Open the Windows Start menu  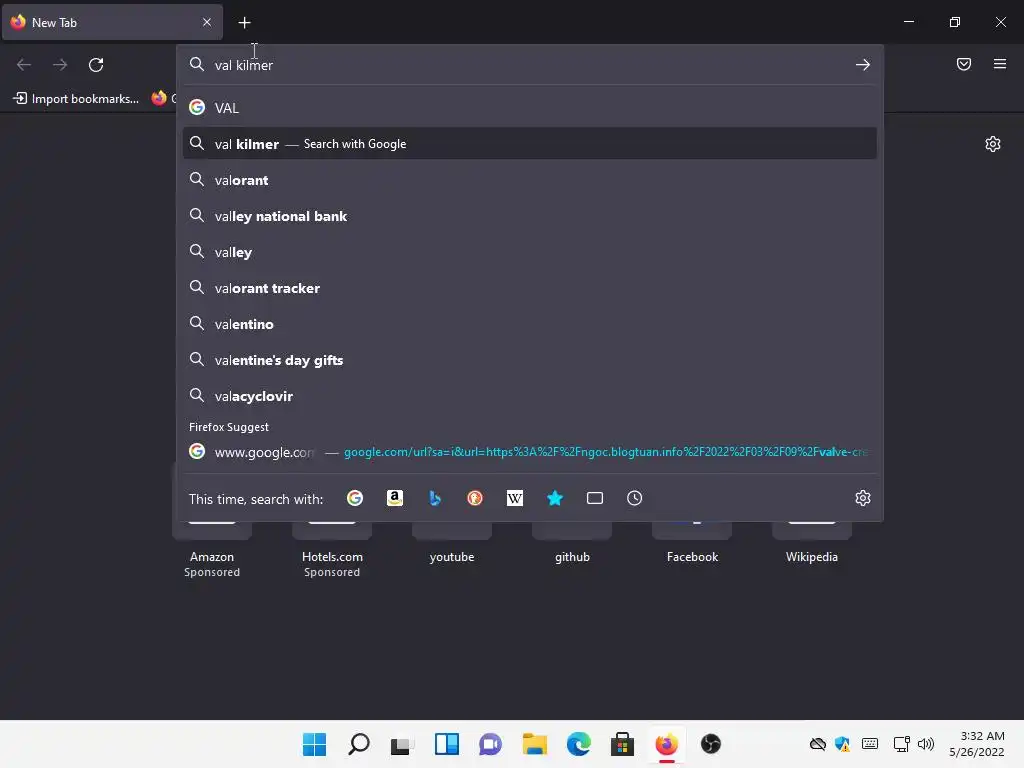coord(314,744)
